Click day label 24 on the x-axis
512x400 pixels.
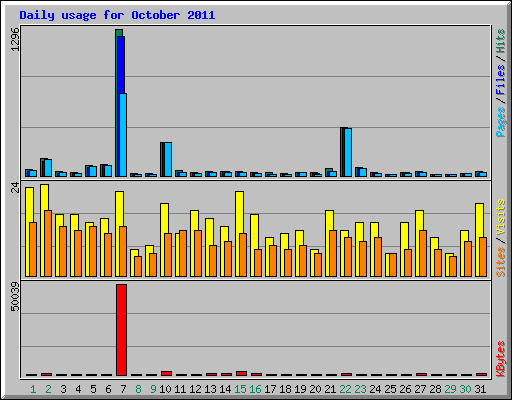375,389
